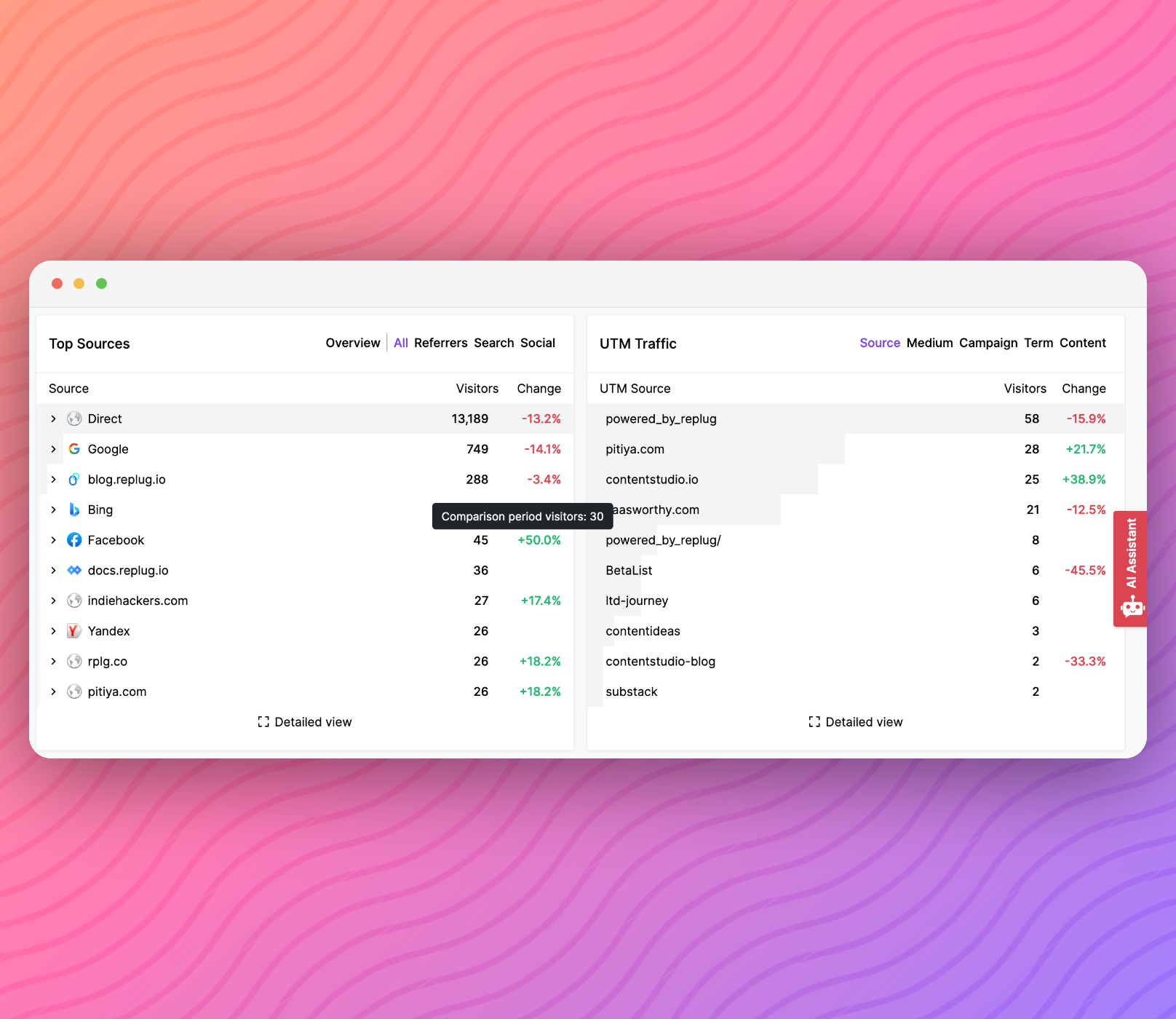The image size is (1176, 1019).
Task: Click the docs.replug.io favicon
Action: [74, 571]
